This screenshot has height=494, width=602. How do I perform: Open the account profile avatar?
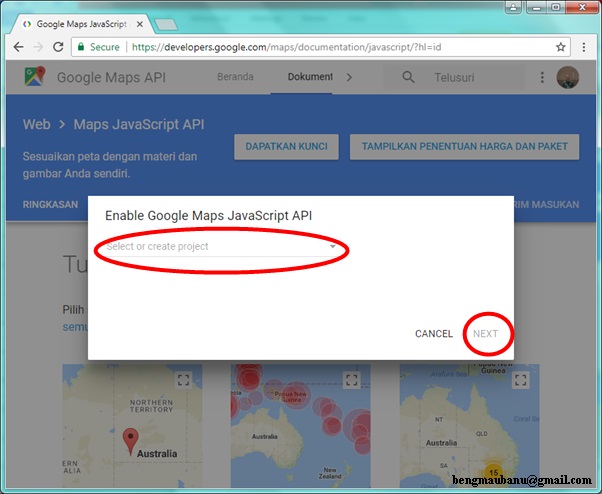567,77
